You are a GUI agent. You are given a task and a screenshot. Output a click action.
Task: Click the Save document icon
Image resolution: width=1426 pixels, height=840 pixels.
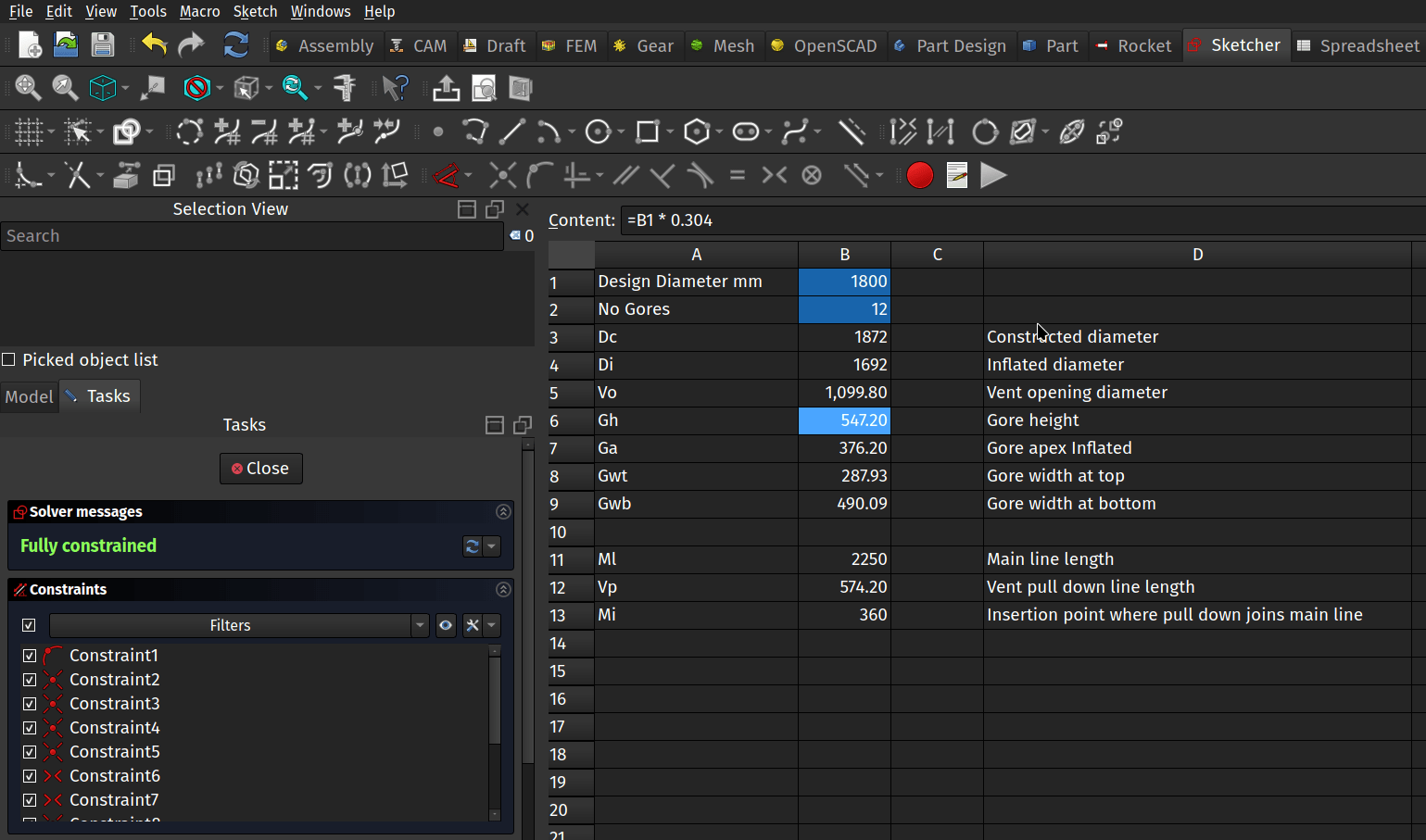103,44
